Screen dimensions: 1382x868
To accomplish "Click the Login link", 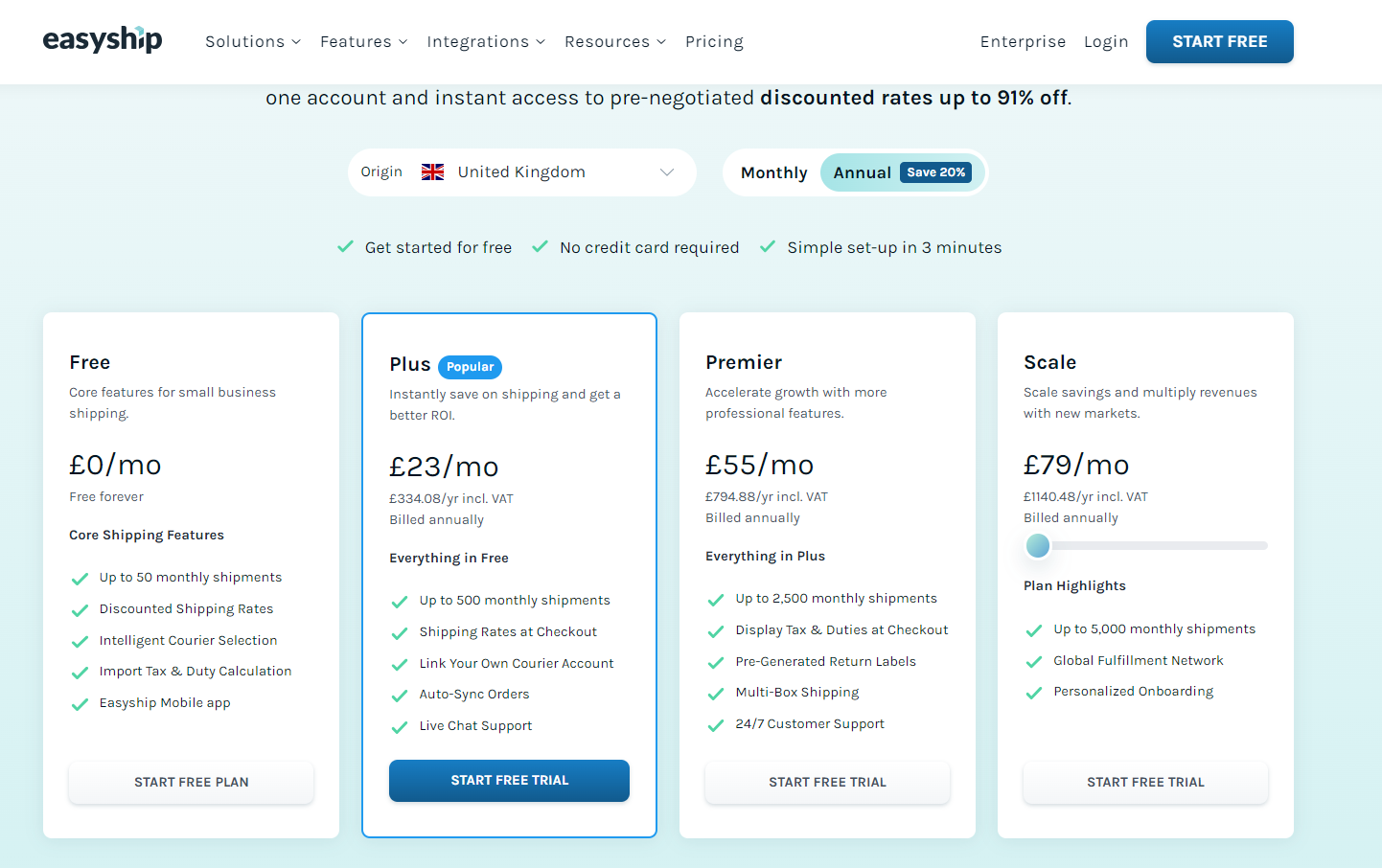I will (x=1106, y=41).
